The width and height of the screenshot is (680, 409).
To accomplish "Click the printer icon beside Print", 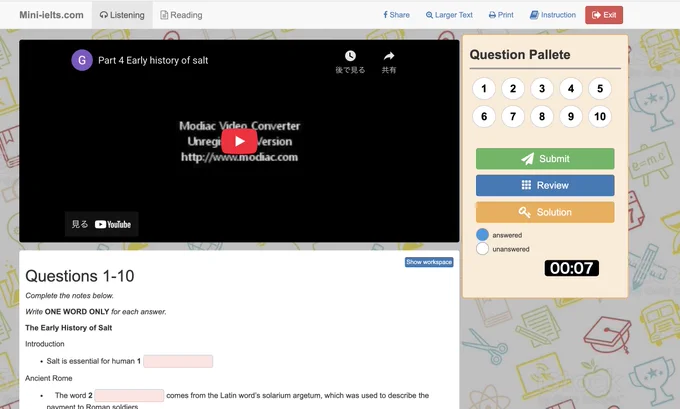I will click(492, 15).
